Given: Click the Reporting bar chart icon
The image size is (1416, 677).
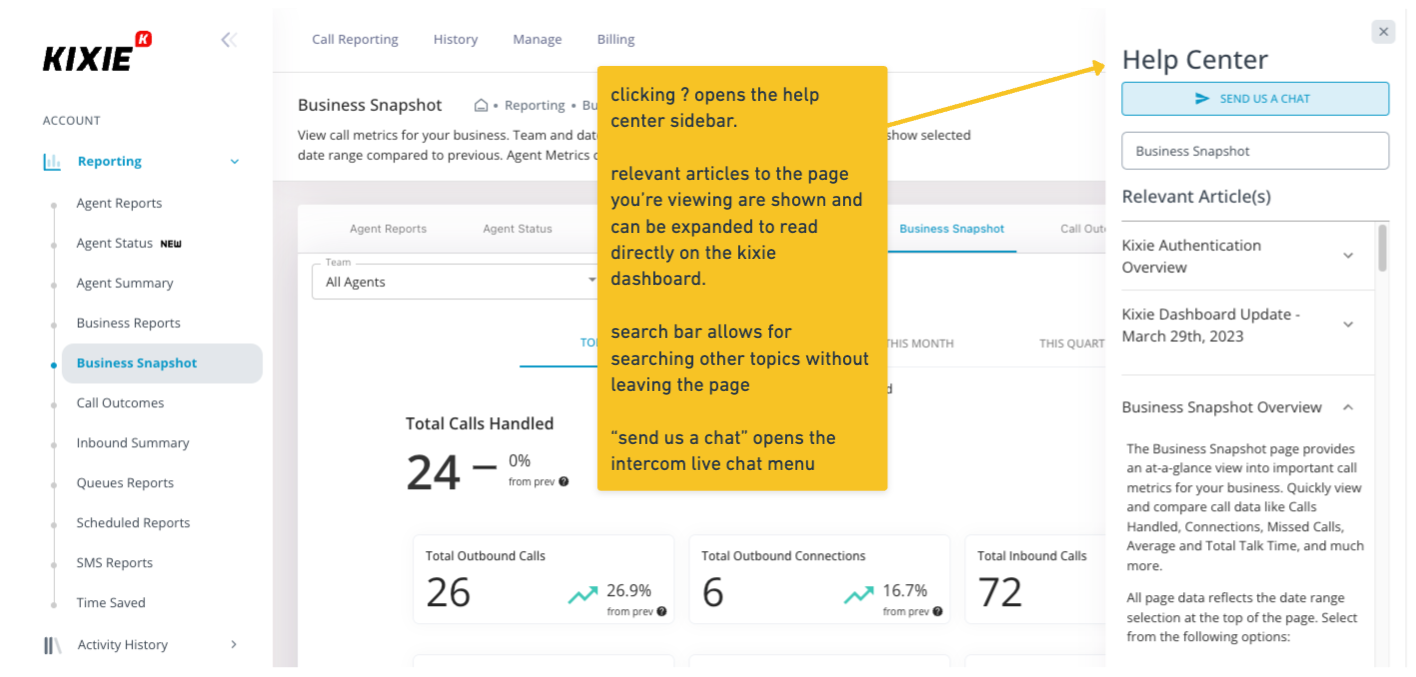Looking at the screenshot, I should 52,162.
